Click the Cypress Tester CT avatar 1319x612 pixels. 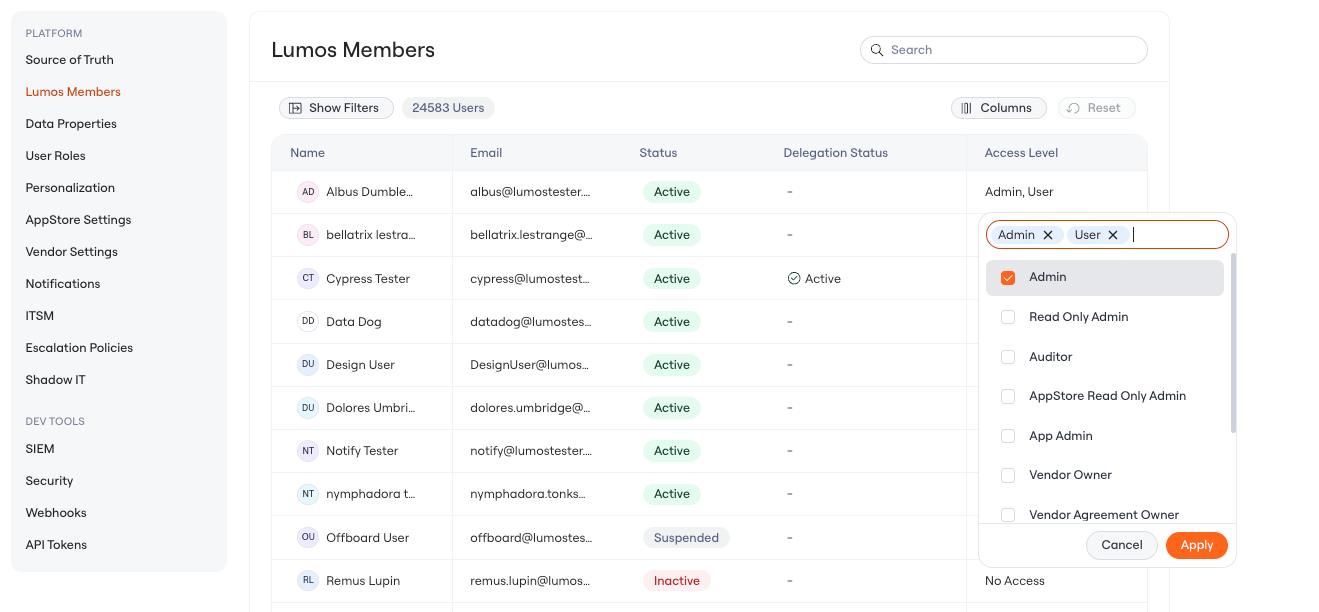coord(308,278)
